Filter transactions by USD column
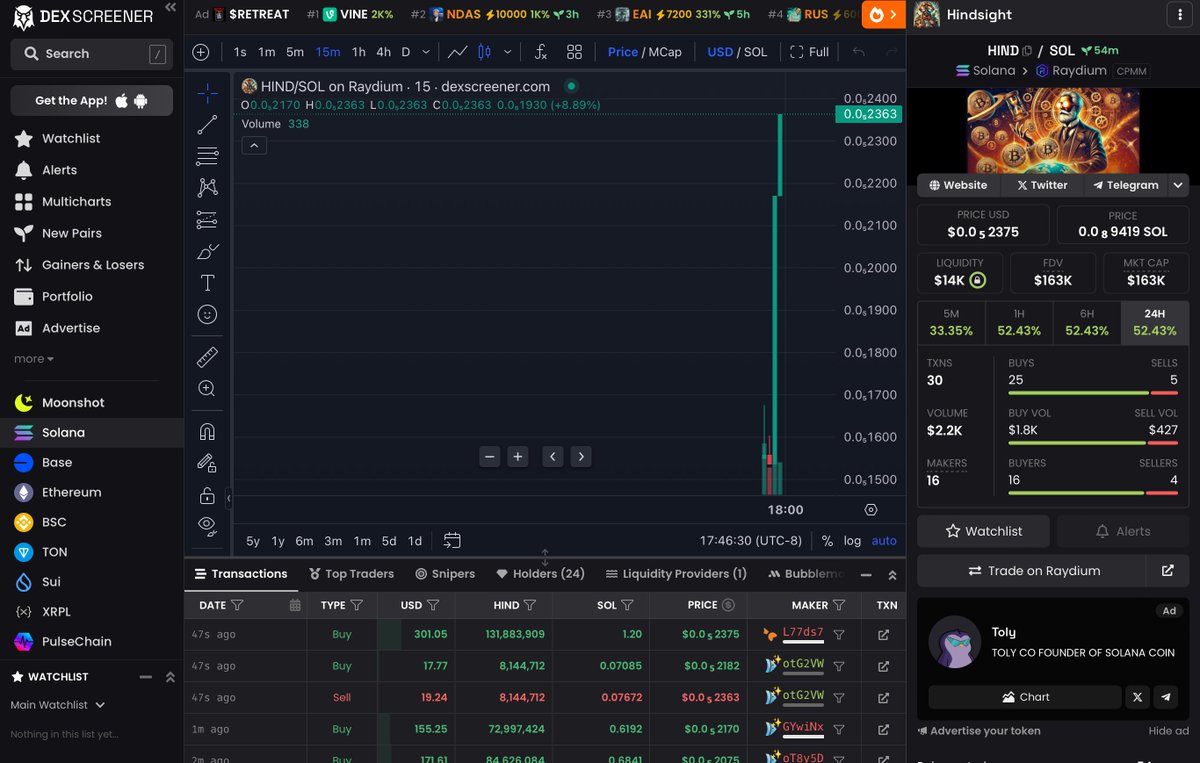Image resolution: width=1200 pixels, height=763 pixels. [433, 605]
